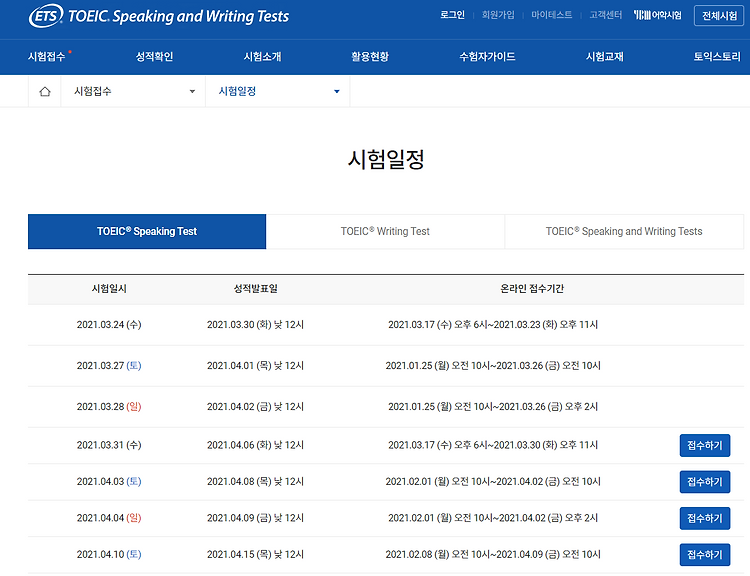This screenshot has width=750, height=576.
Task: Open the 시험소개 menu
Action: (262, 56)
